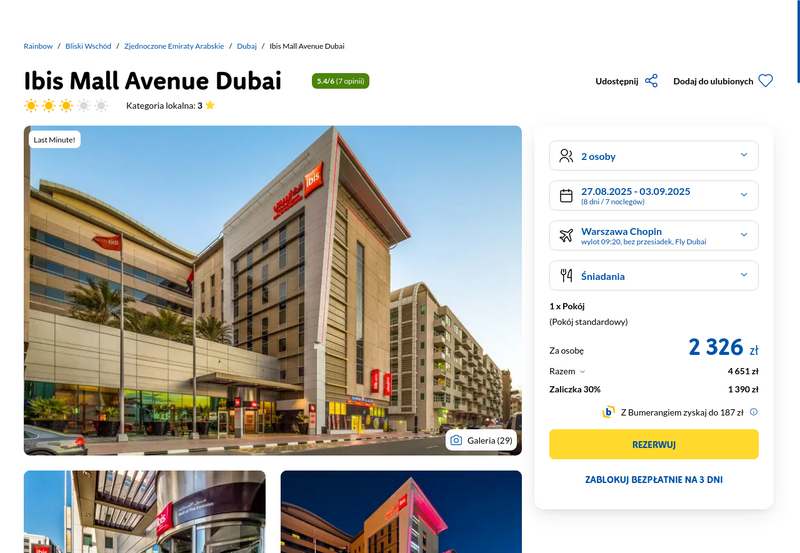The width and height of the screenshot is (800, 553).
Task: Click the share icon next to Udostępnij
Action: coord(651,81)
